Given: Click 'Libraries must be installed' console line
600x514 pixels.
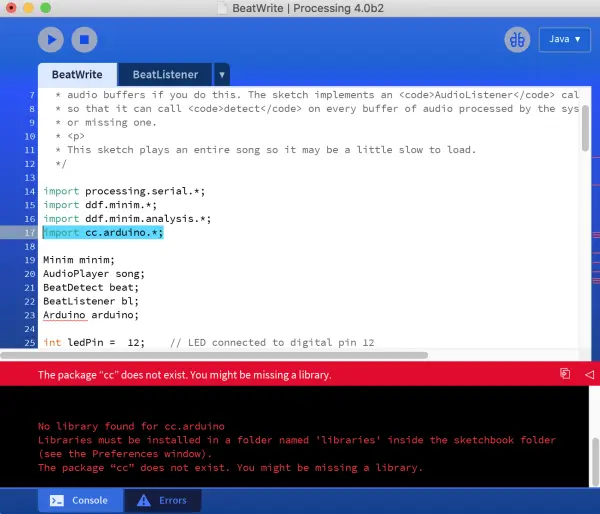Looking at the screenshot, I should tap(297, 440).
